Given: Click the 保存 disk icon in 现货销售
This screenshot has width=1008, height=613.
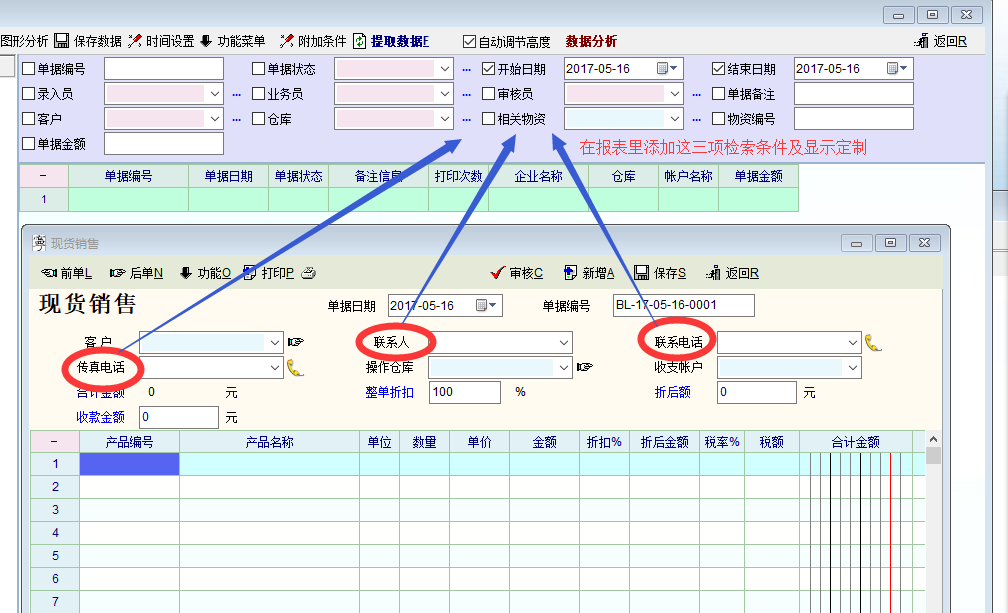Looking at the screenshot, I should 642,273.
